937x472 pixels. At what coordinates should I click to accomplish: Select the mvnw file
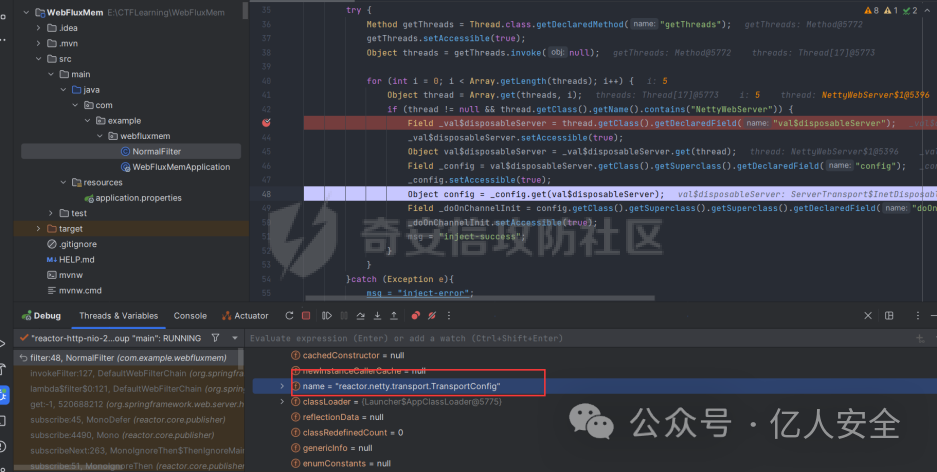tap(65, 275)
